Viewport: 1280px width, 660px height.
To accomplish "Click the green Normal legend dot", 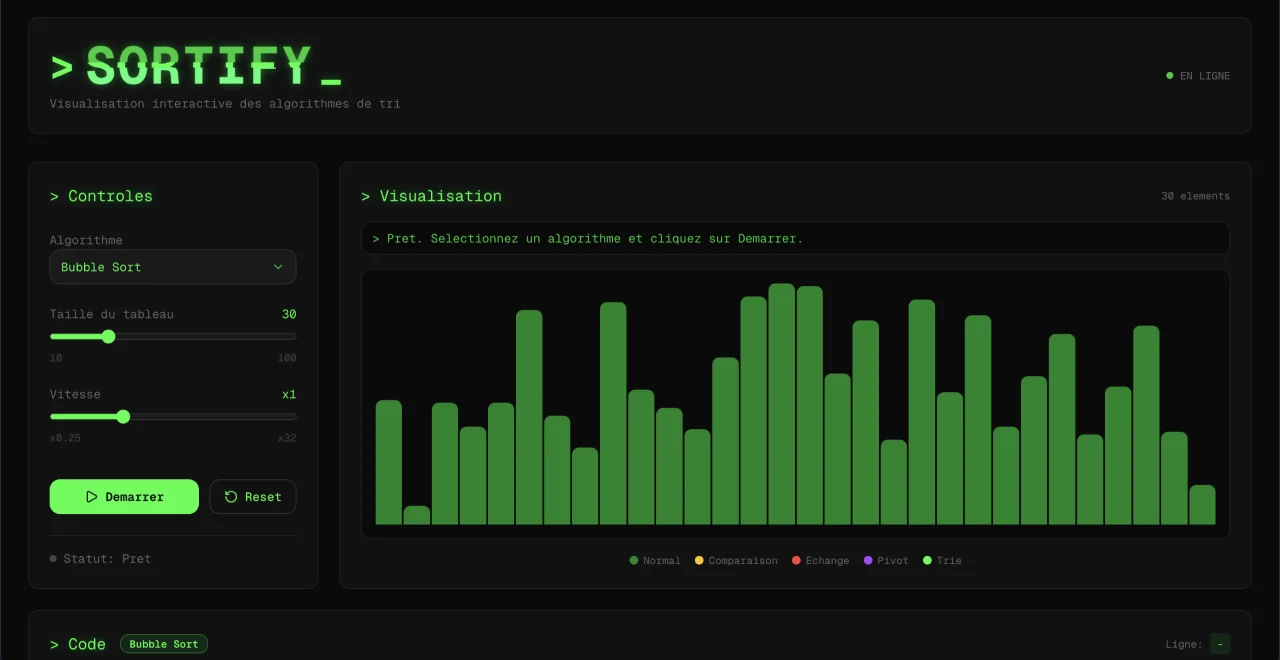I will click(634, 561).
